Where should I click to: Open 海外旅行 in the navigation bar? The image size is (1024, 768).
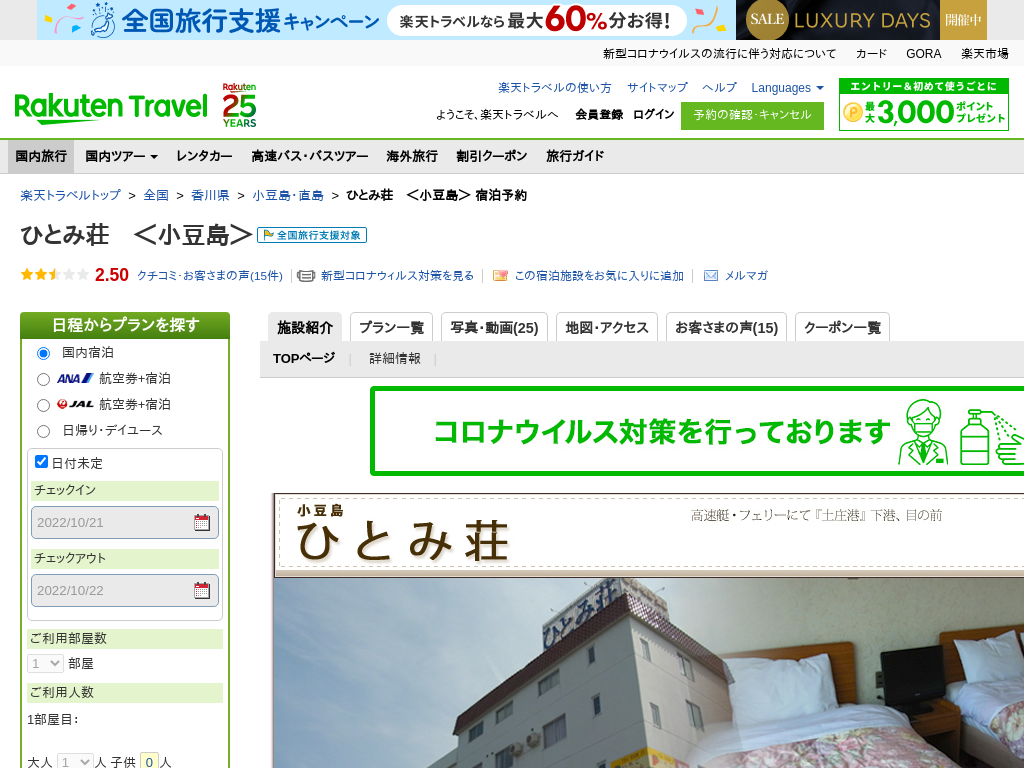pyautogui.click(x=412, y=157)
